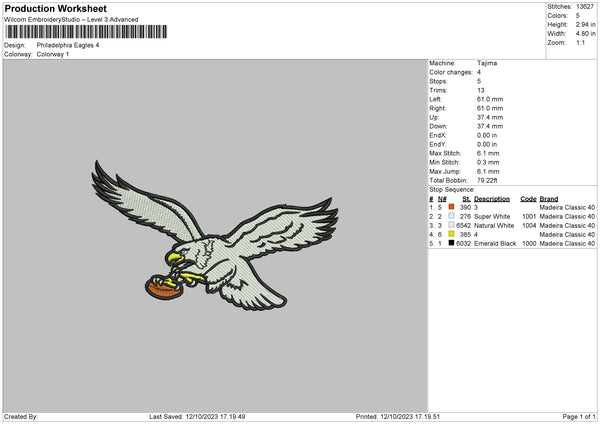Click the Left value 61.0 mm
This screenshot has width=600, height=424.
tap(490, 99)
